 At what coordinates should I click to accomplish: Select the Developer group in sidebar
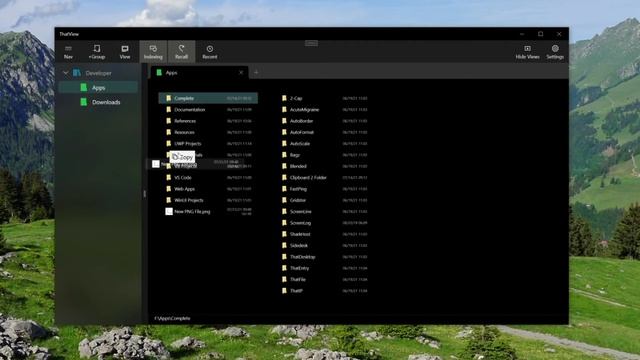coord(98,73)
